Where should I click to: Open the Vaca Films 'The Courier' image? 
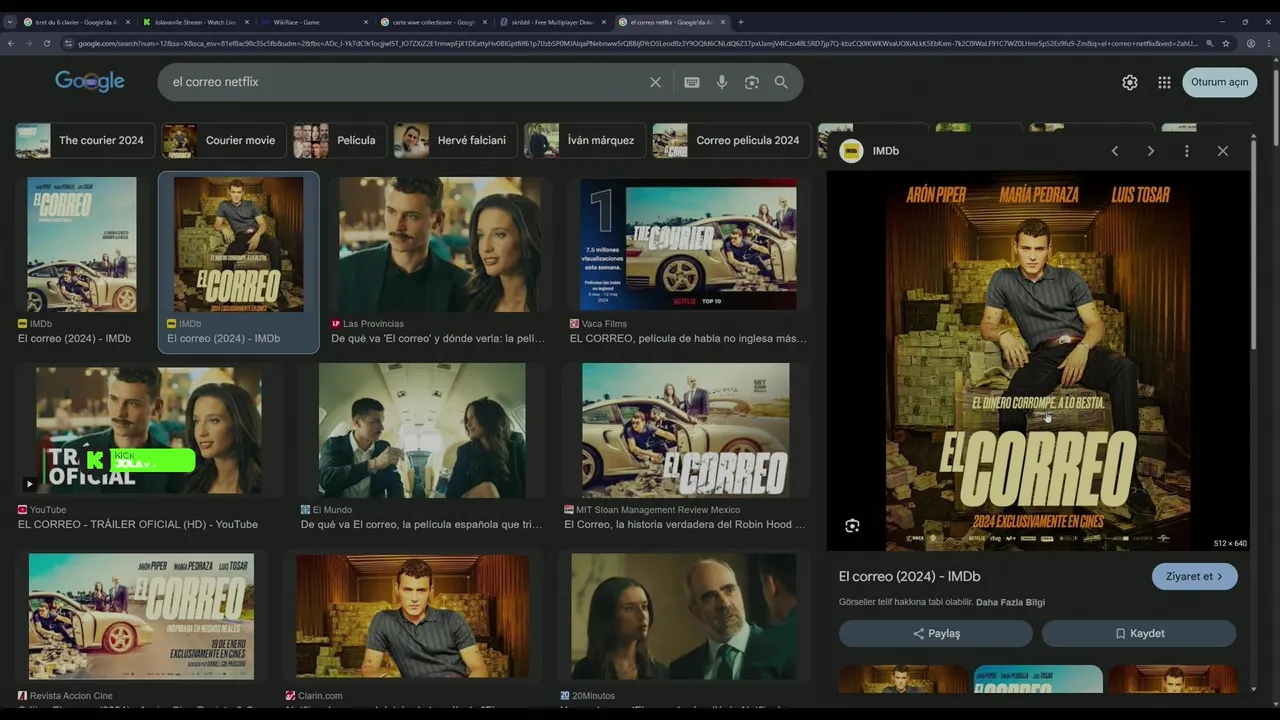point(688,245)
